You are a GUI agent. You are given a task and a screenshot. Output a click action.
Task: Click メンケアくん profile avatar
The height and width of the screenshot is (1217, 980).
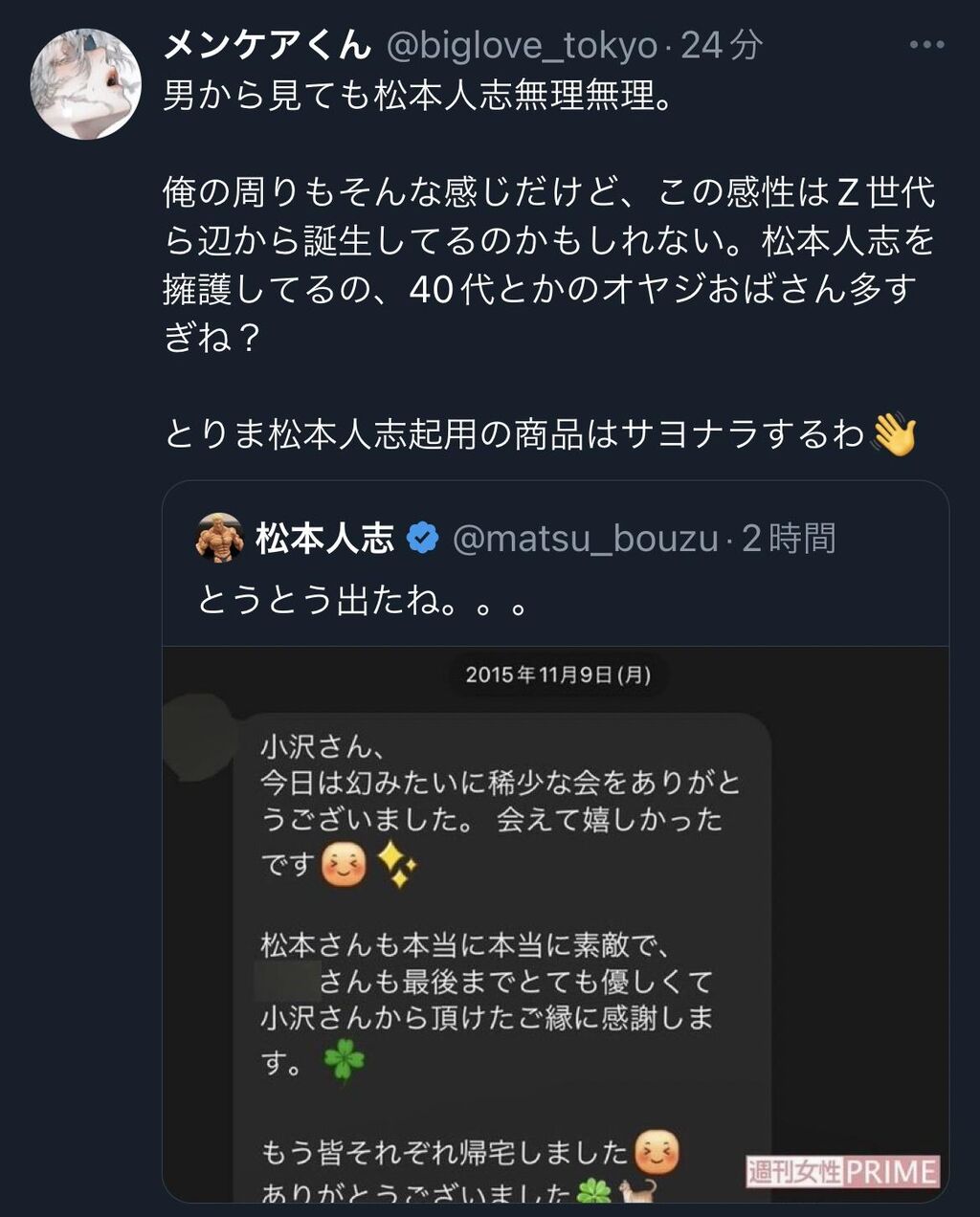(86, 84)
